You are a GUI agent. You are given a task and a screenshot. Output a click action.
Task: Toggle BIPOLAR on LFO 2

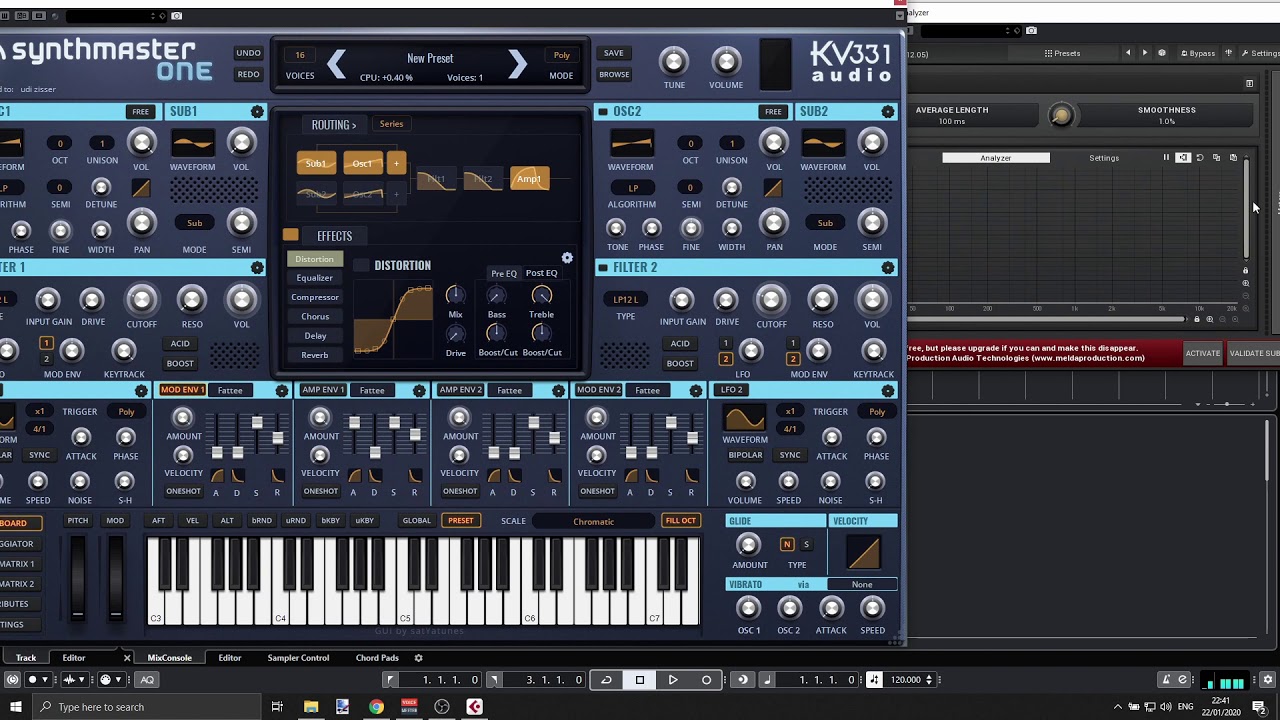click(745, 455)
